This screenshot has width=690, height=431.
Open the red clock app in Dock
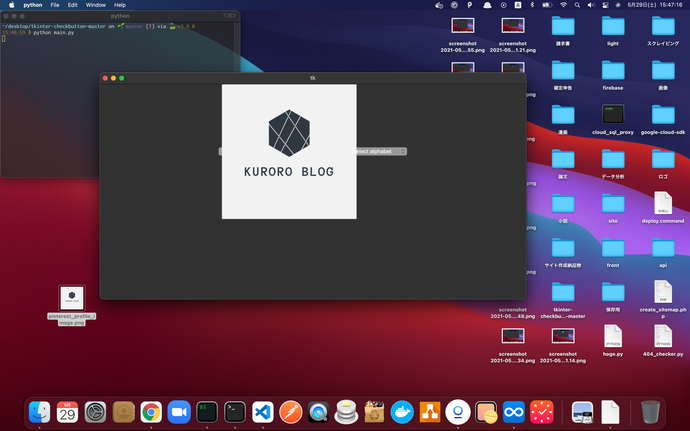tap(542, 413)
